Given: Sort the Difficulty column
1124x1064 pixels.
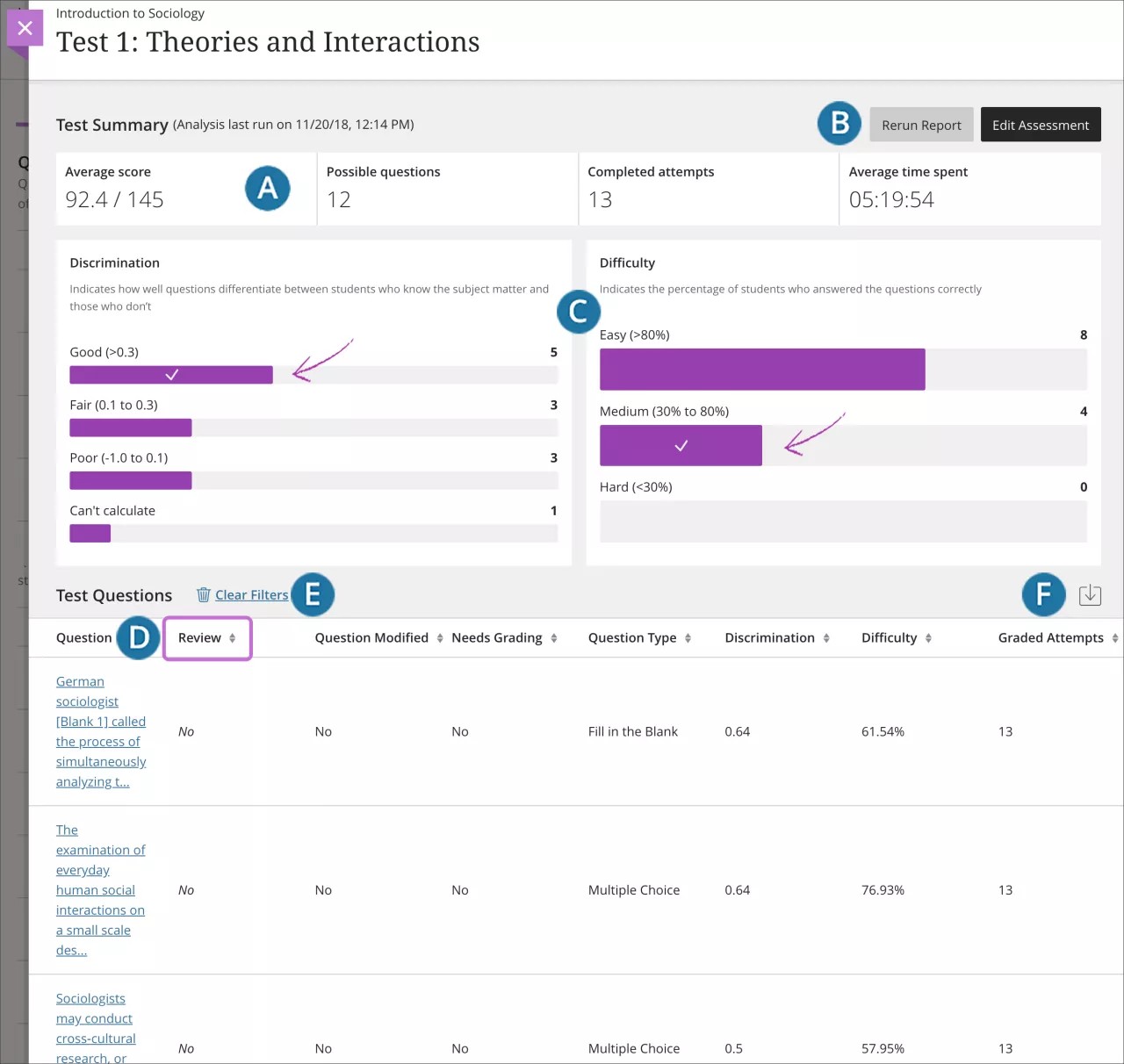Looking at the screenshot, I should click(927, 638).
